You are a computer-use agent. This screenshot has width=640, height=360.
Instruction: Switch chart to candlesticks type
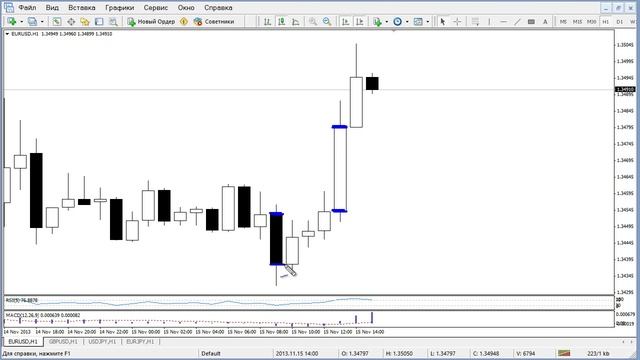[x=282, y=22]
